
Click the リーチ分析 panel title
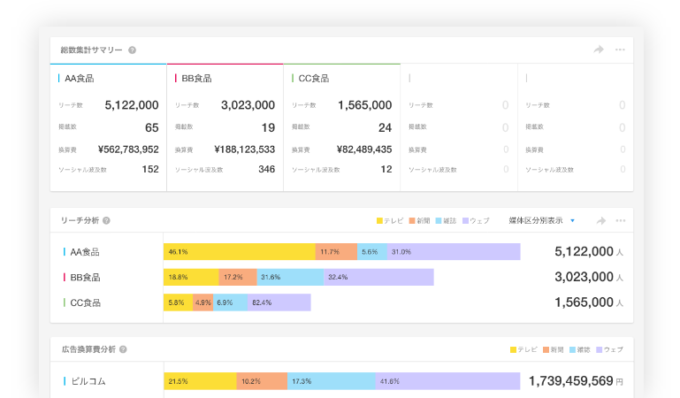(x=80, y=221)
